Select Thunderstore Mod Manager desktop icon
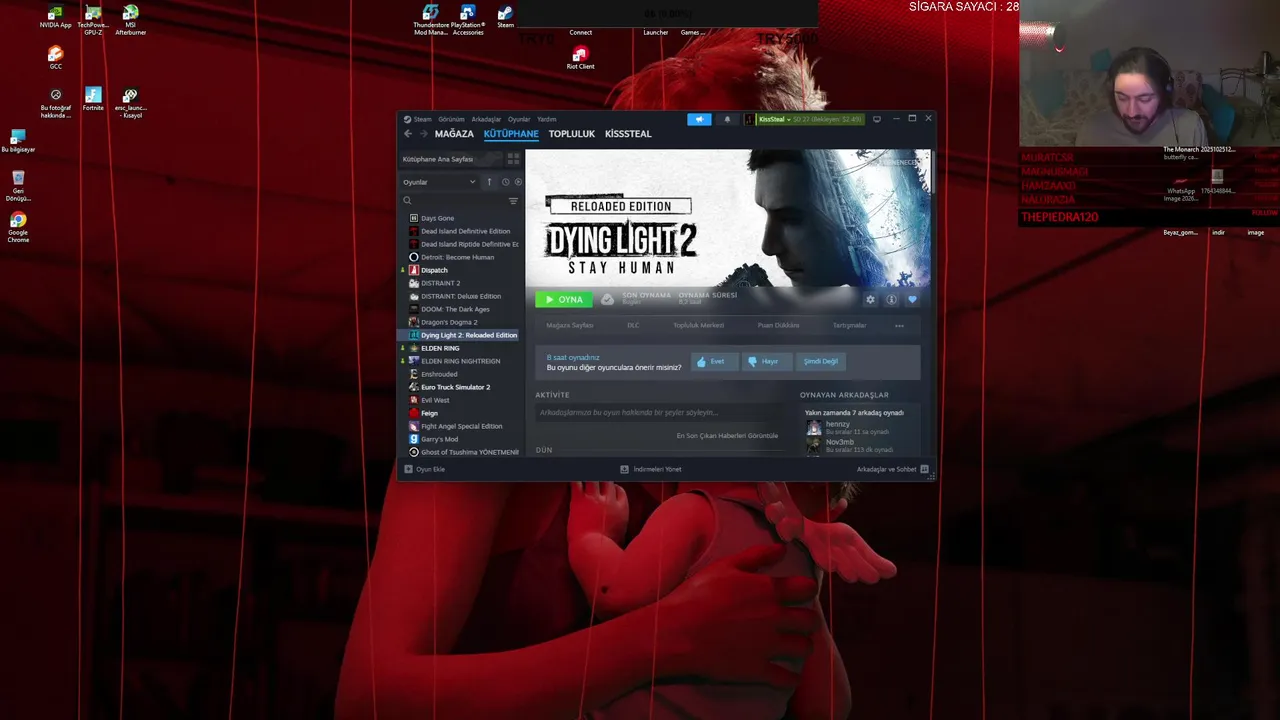1280x720 pixels. (430, 20)
